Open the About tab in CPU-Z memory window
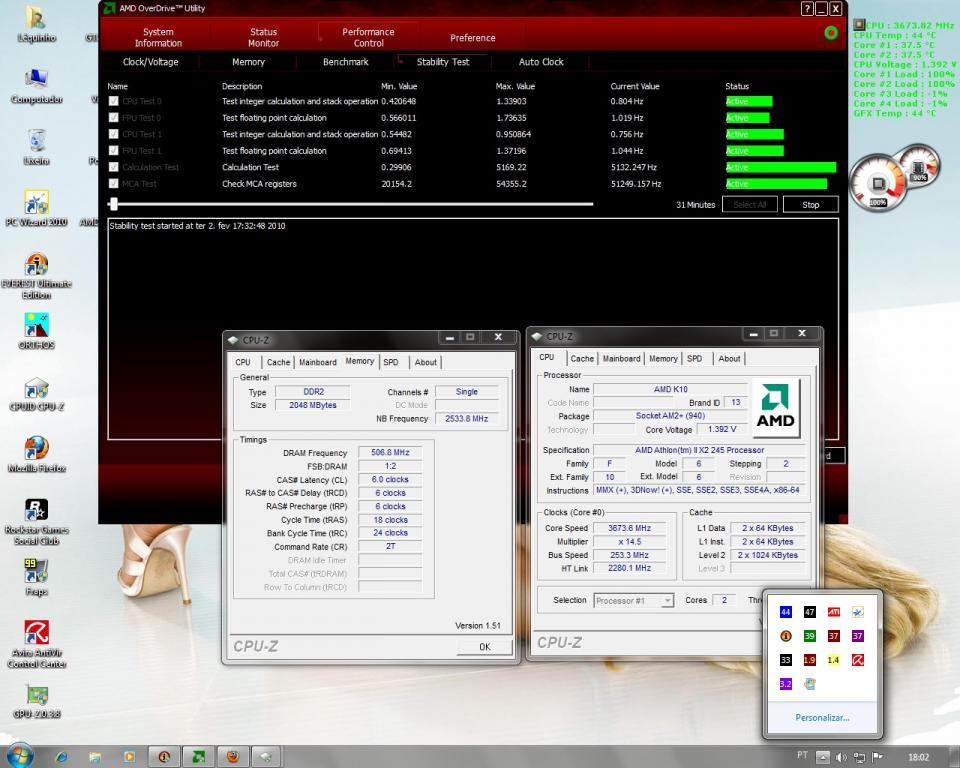The width and height of the screenshot is (960, 768). (x=426, y=362)
